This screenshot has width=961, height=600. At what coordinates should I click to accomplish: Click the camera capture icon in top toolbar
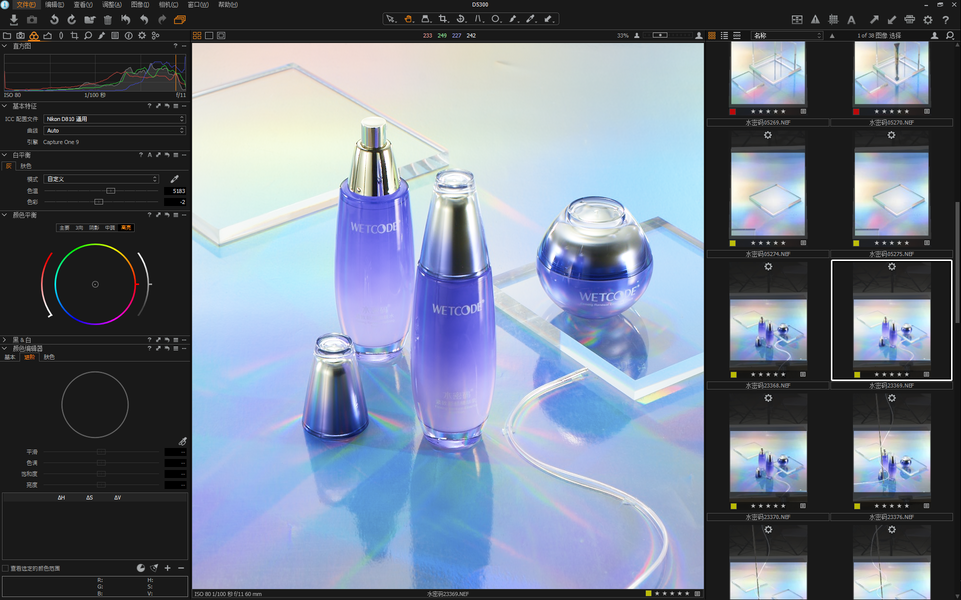tap(32, 20)
